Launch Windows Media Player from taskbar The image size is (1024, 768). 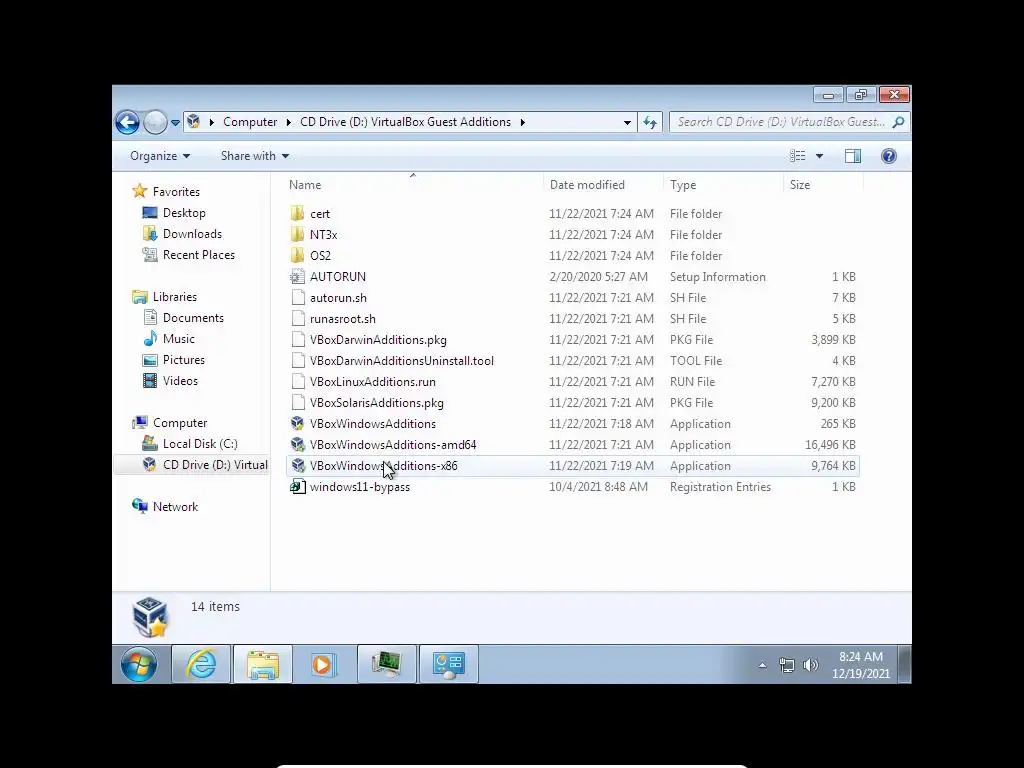point(324,664)
